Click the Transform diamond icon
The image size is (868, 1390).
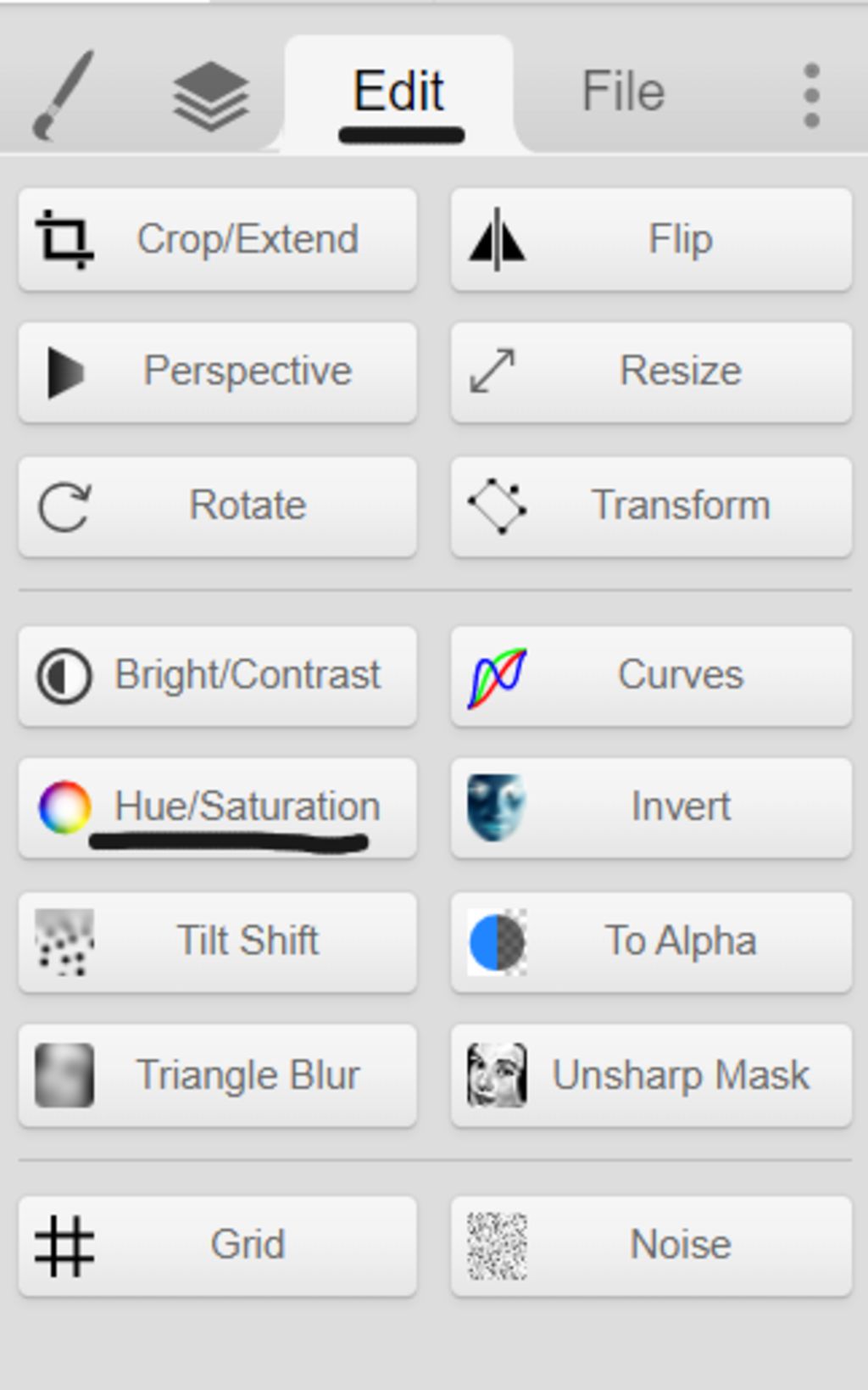[x=498, y=506]
